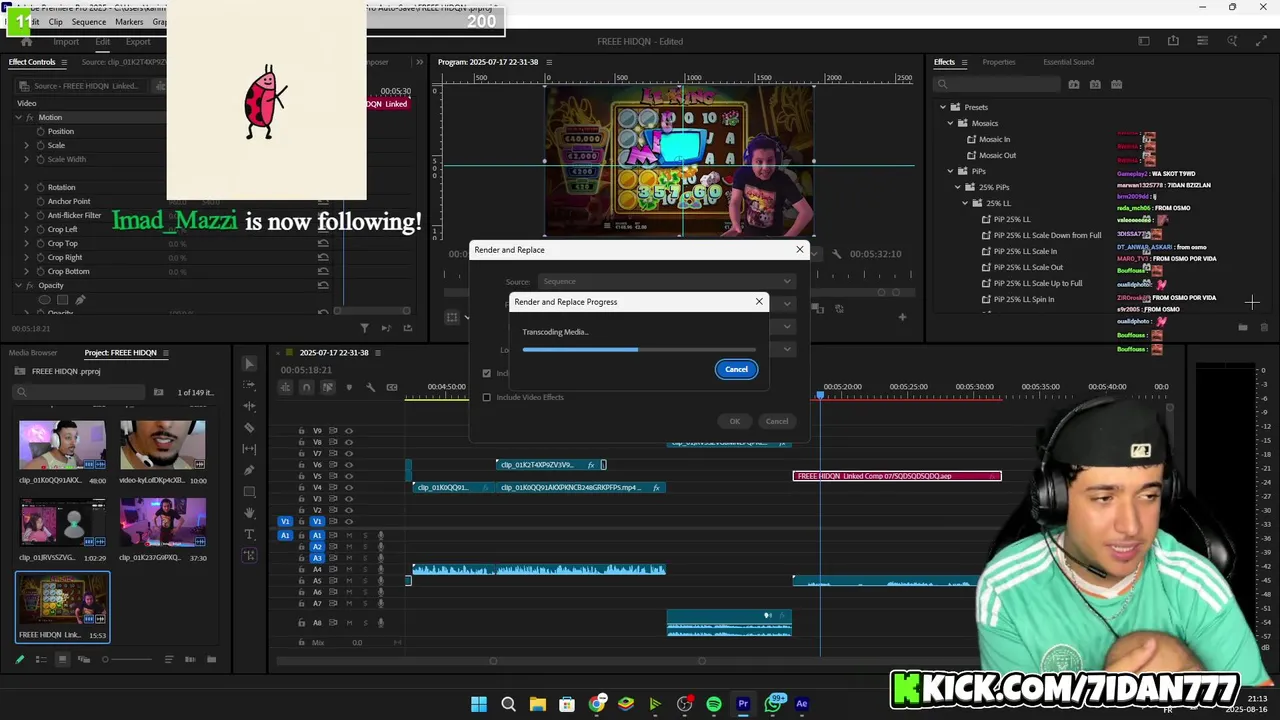Collapse the PiPs preset folder

click(950, 171)
